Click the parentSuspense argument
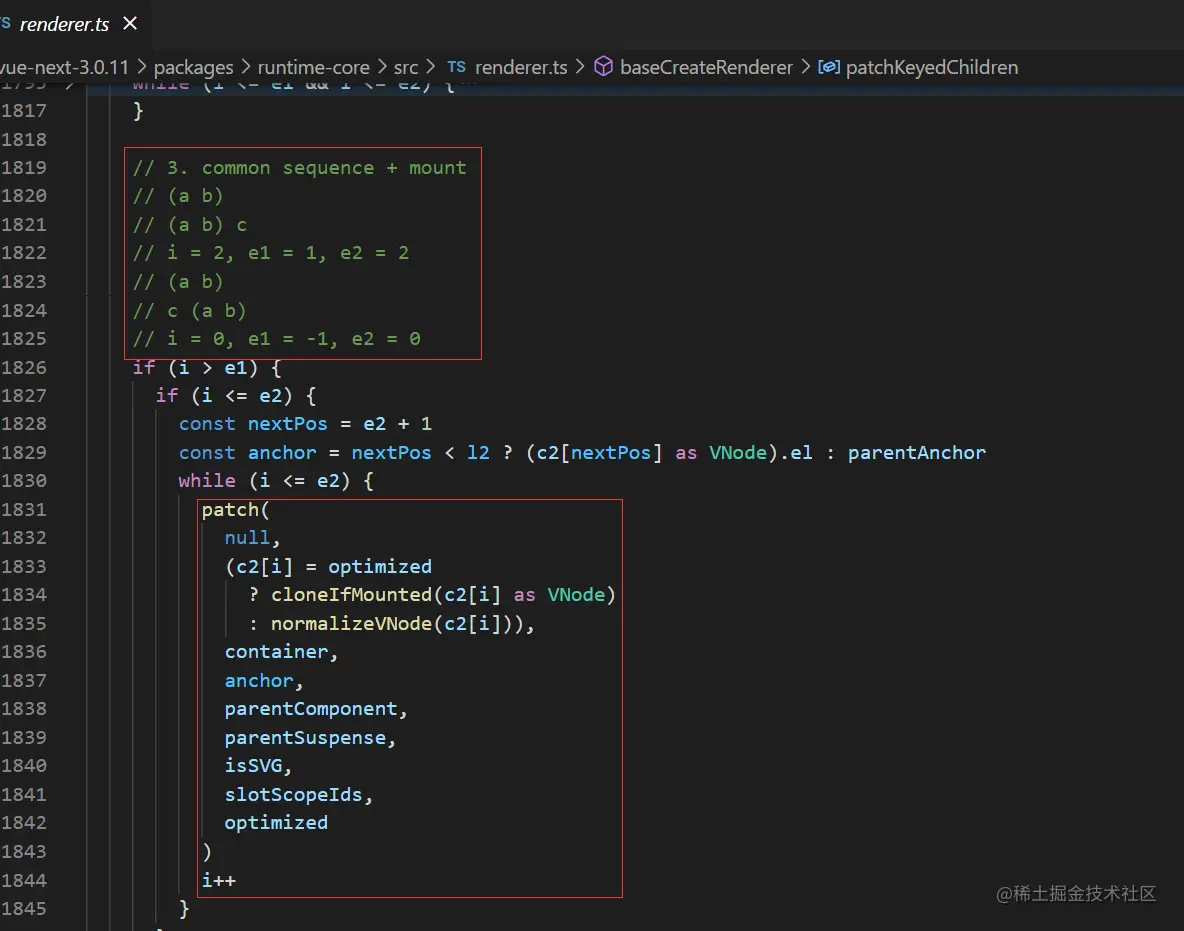The image size is (1184, 931). (x=305, y=738)
